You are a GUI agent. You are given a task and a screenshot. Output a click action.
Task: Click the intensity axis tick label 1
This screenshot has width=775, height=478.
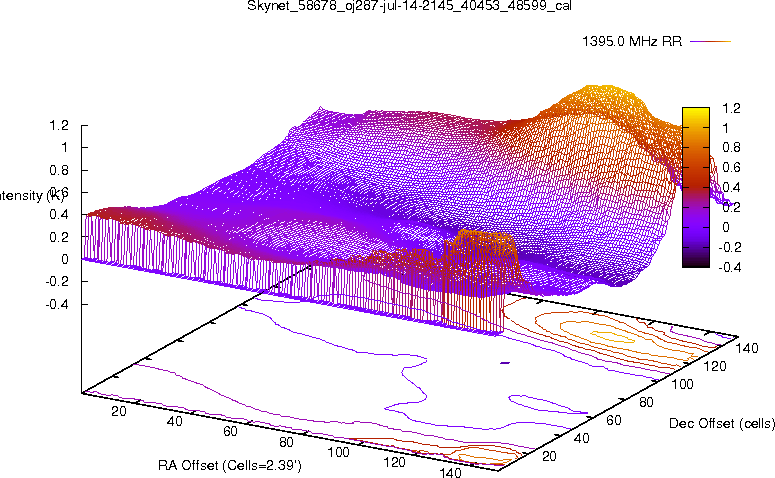(x=64, y=148)
